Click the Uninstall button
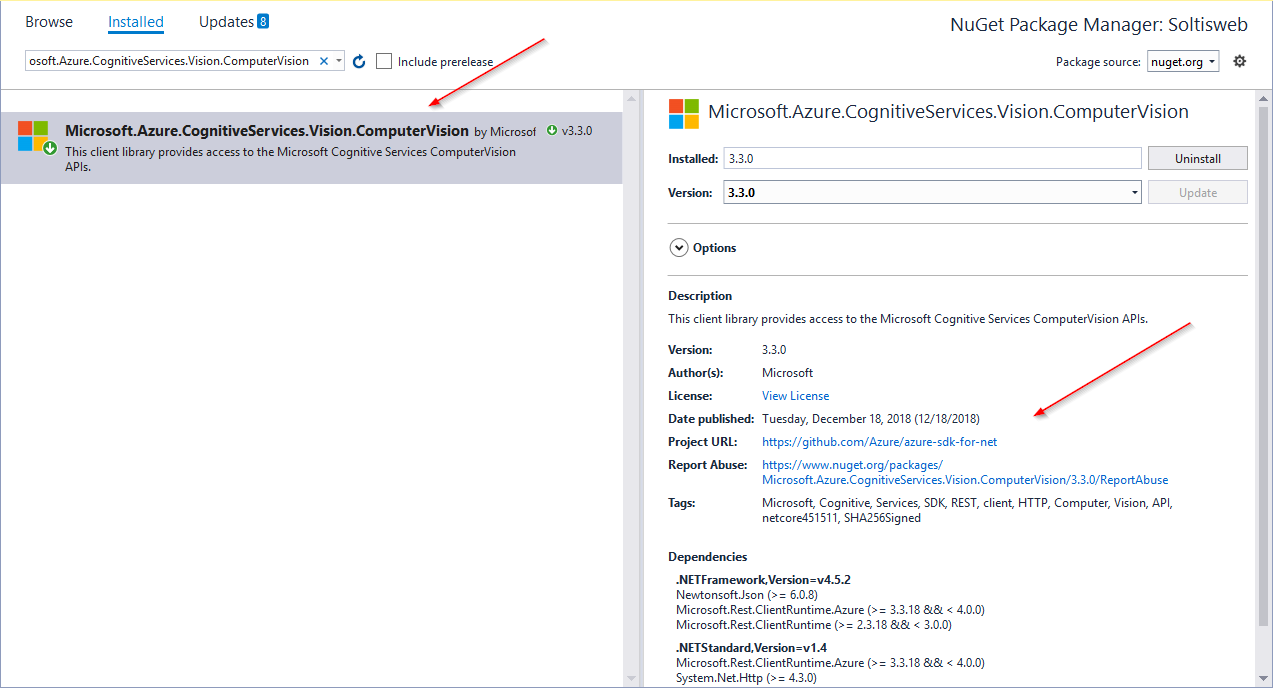The height and width of the screenshot is (688, 1273). (x=1197, y=158)
